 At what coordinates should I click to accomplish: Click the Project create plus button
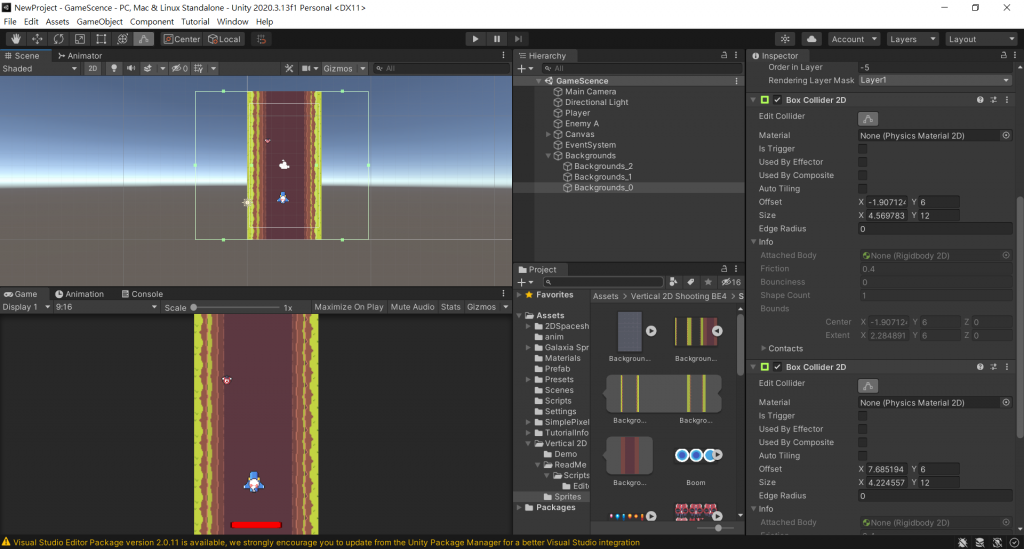coord(524,282)
